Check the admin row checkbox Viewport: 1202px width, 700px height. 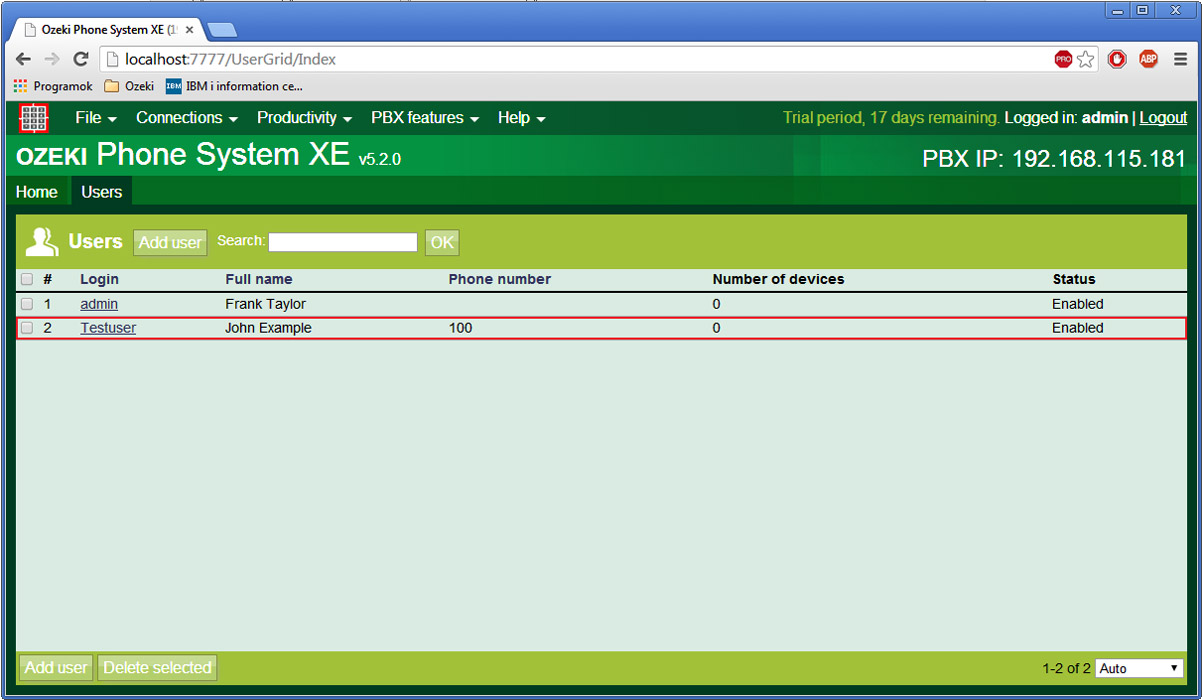pos(27,304)
